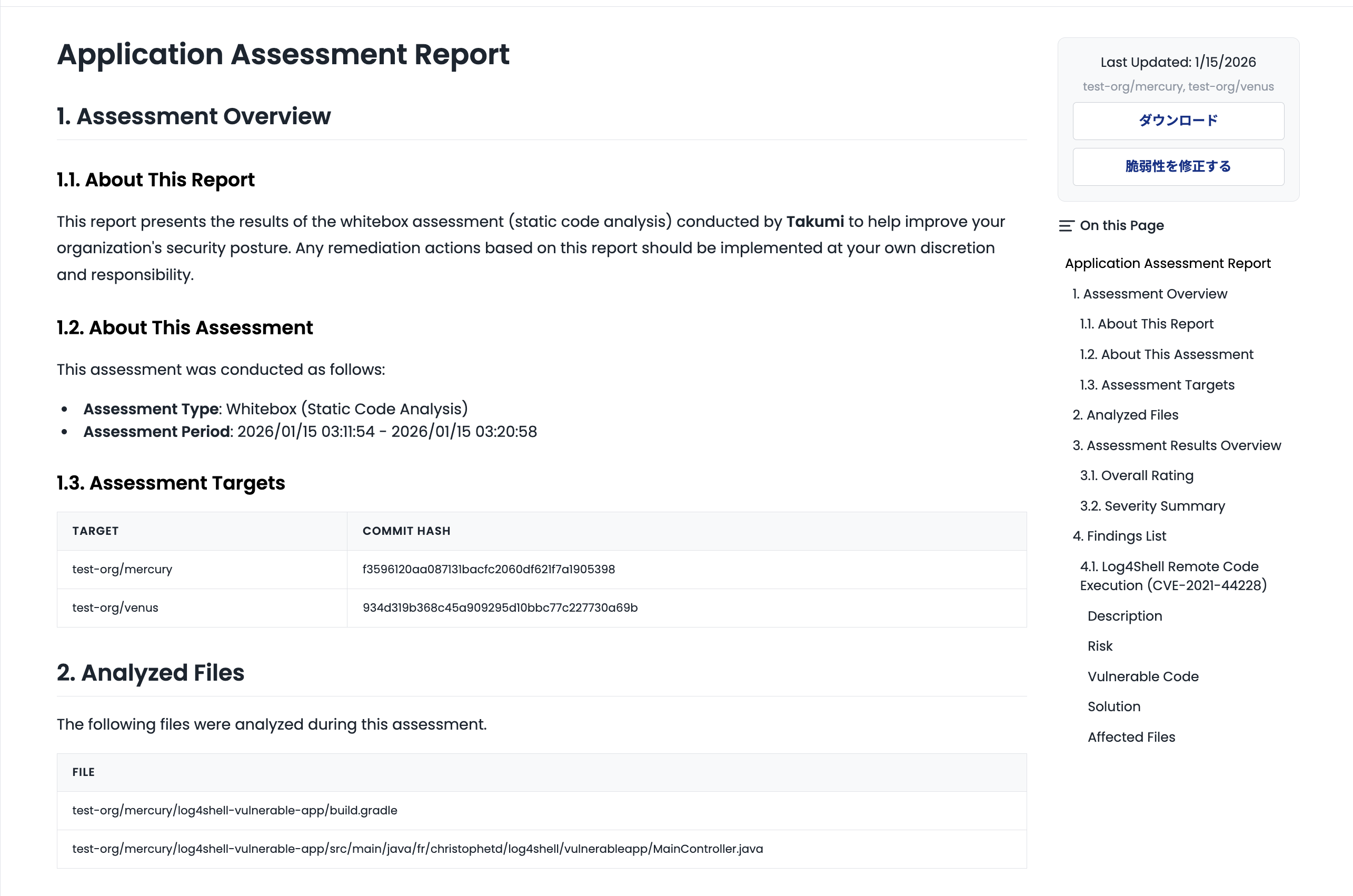Screen dimensions: 1353x896
Task: Click the ダウンロード download button
Action: 1178,121
